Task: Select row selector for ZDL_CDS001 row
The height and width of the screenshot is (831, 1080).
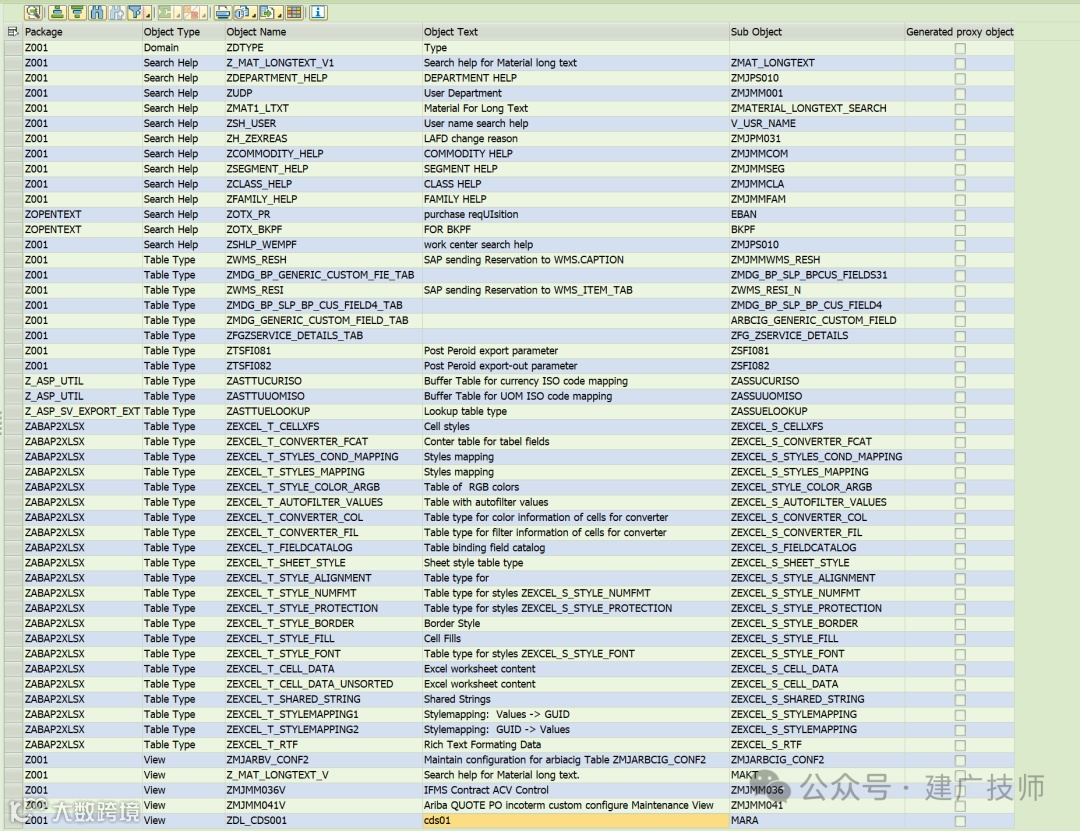Action: (x=13, y=820)
